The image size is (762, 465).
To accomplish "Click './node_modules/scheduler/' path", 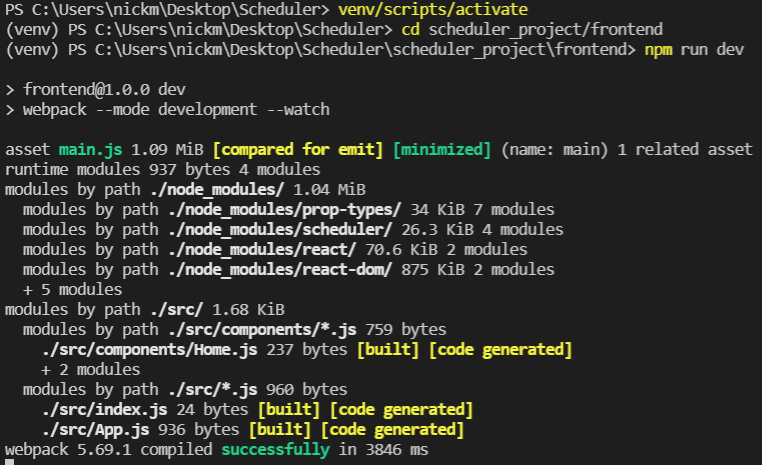I will 280,229.
